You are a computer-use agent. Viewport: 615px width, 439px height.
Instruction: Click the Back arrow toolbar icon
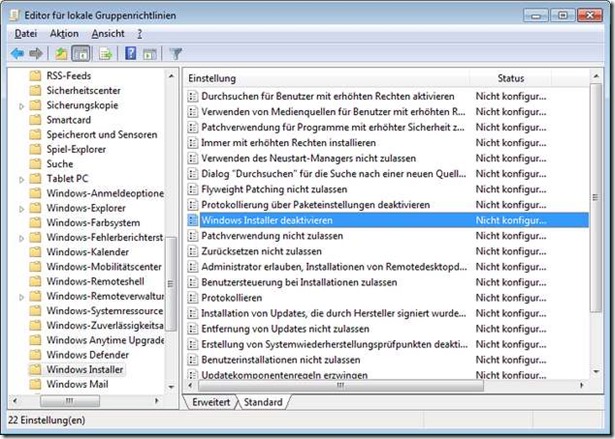click(x=17, y=53)
